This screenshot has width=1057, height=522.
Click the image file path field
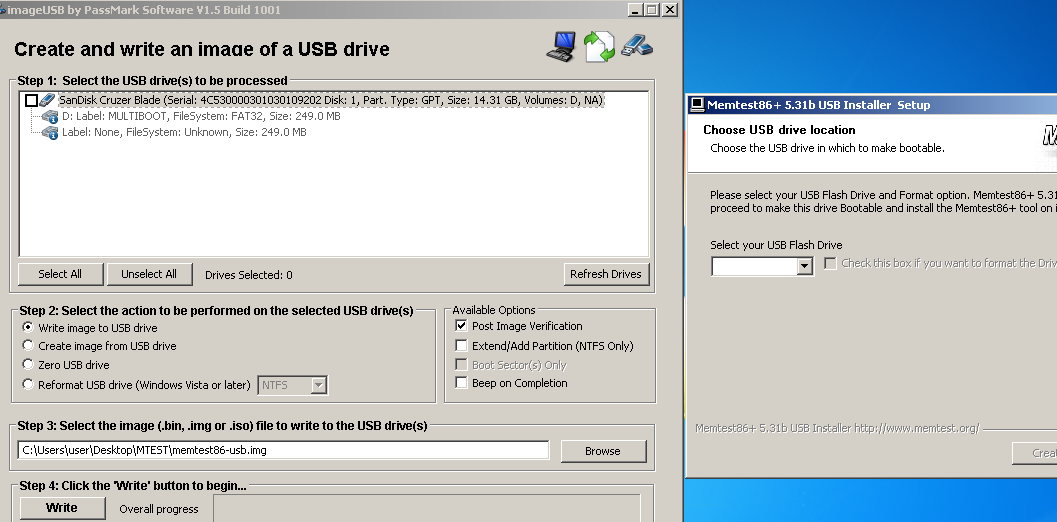click(283, 451)
